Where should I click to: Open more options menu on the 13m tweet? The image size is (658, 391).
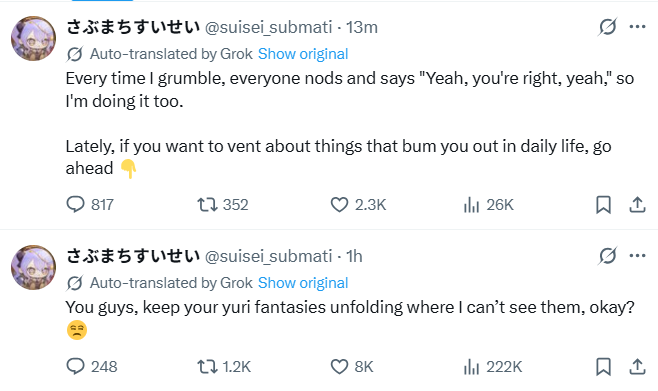pos(637,27)
